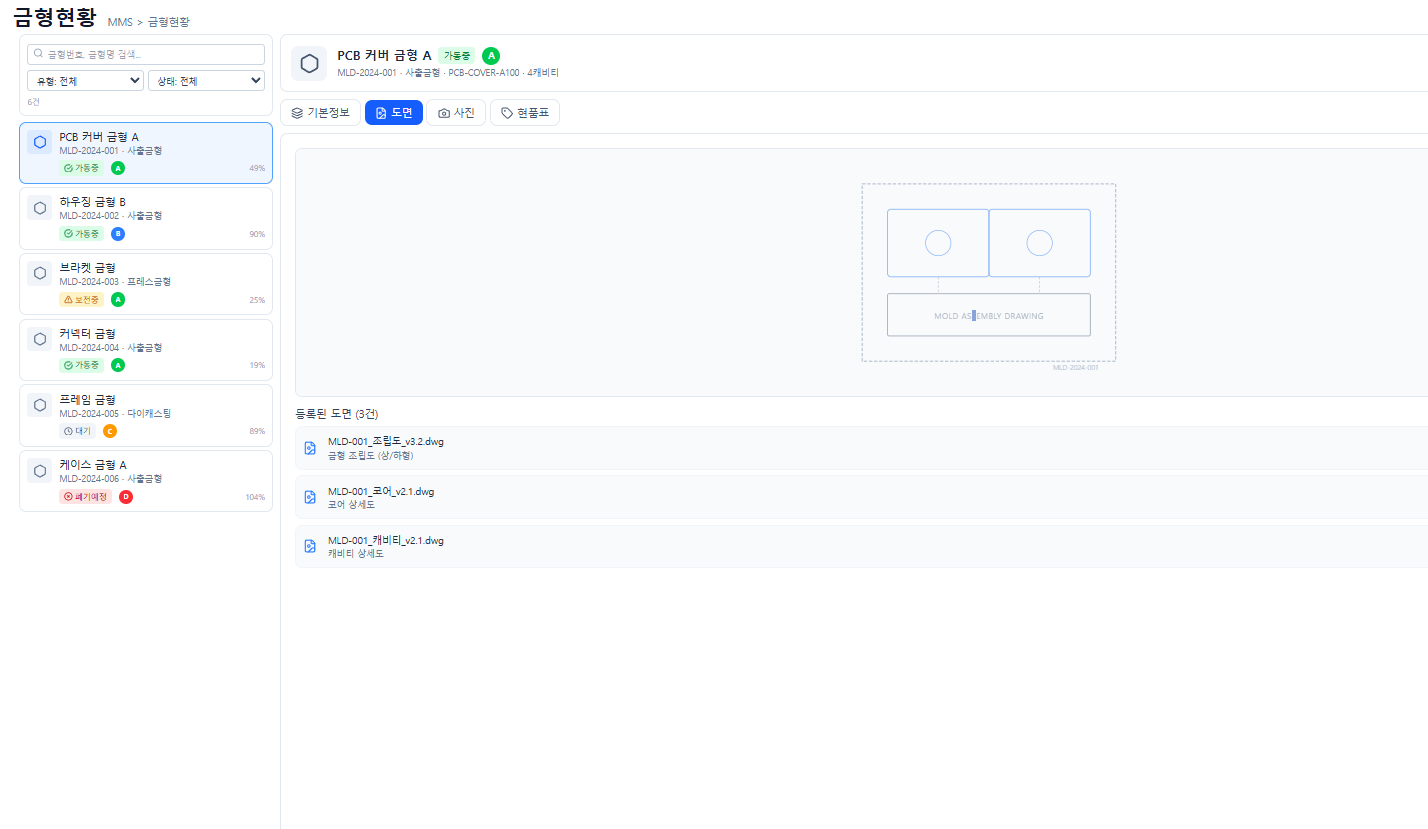Click the MMS breadcrumb link
1428x829 pixels.
(119, 22)
